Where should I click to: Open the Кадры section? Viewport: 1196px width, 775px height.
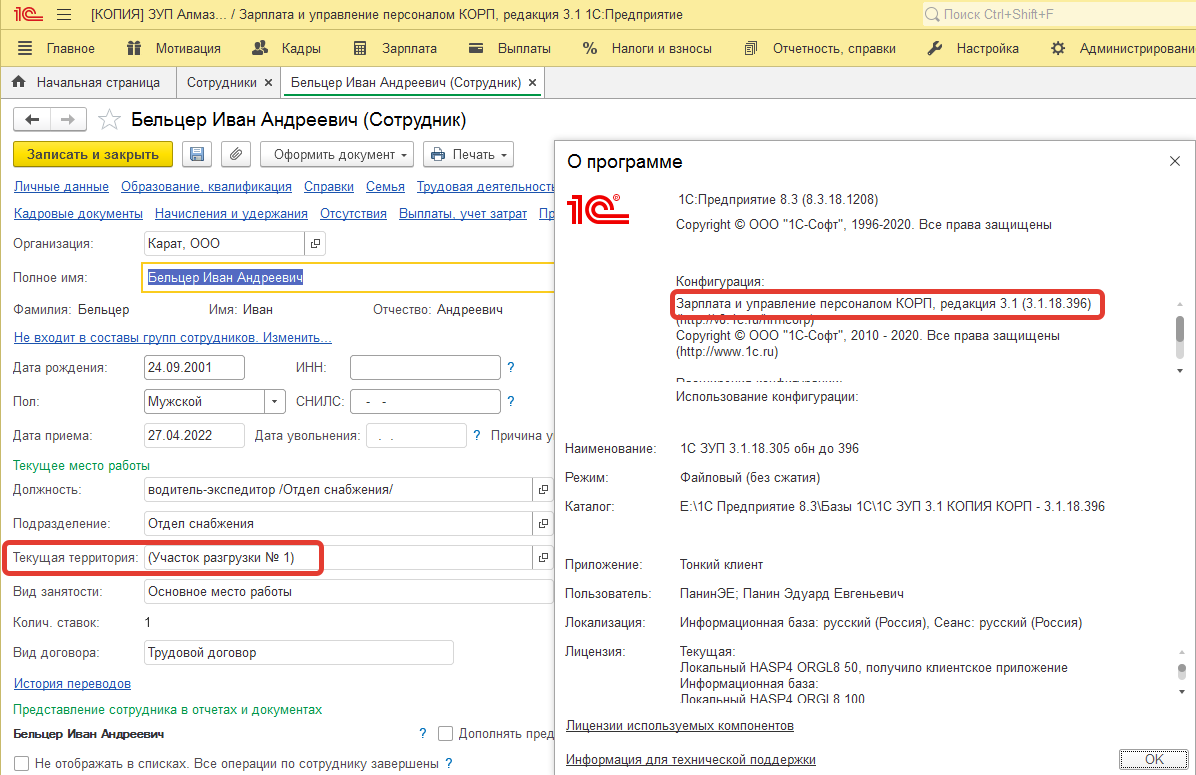tap(287, 48)
